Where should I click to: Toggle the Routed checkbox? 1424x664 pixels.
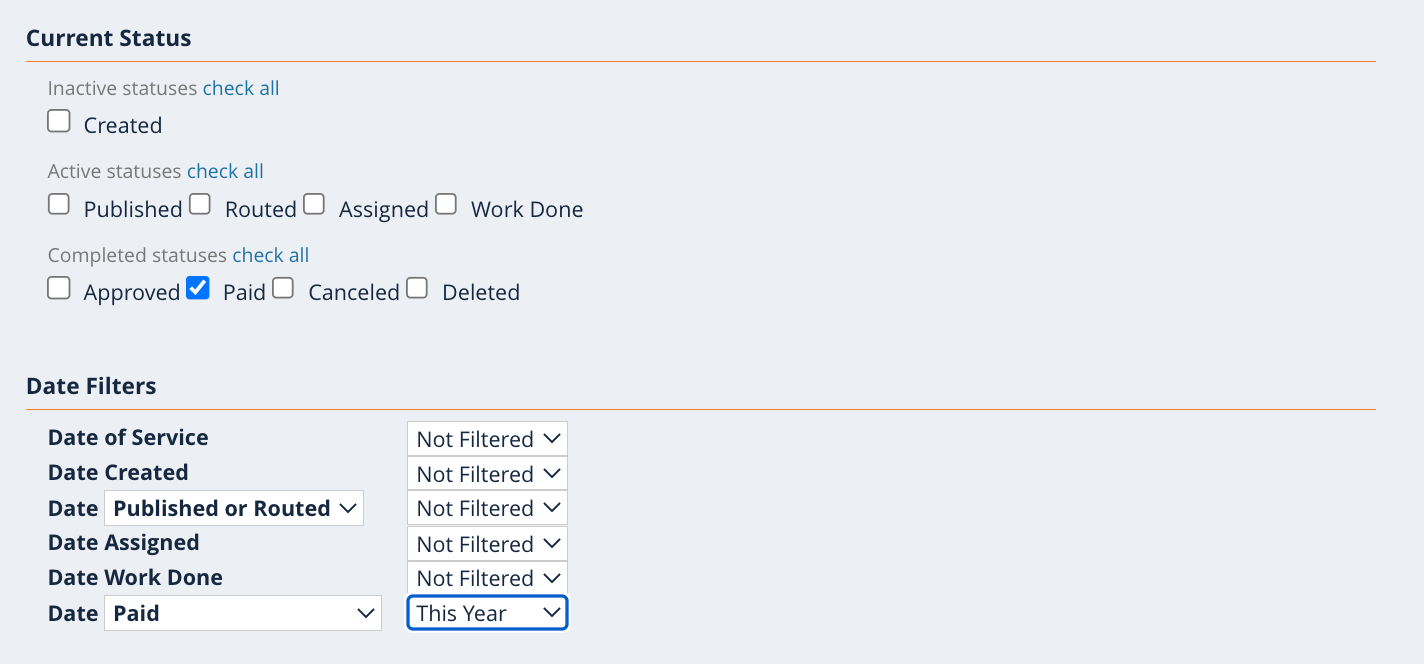point(200,205)
